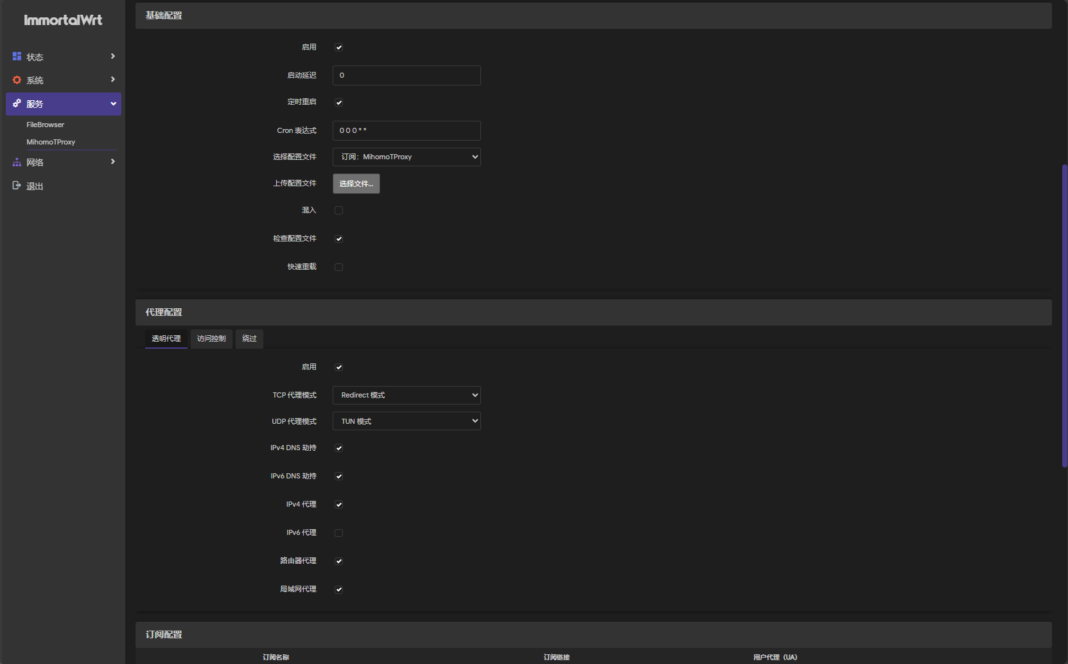Viewport: 1068px width, 664px height.
Task: Click the 服务 icon in the sidebar
Action: pos(17,104)
